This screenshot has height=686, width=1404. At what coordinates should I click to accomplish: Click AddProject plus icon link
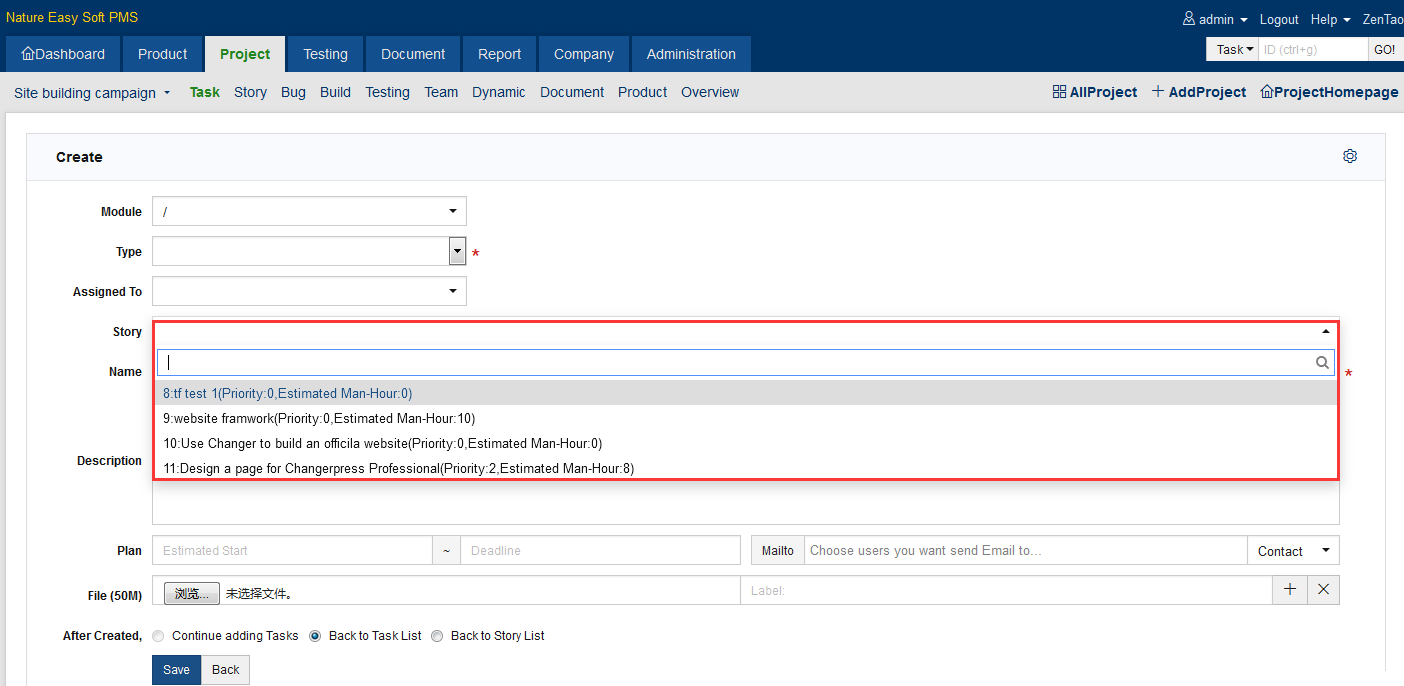pos(1158,92)
